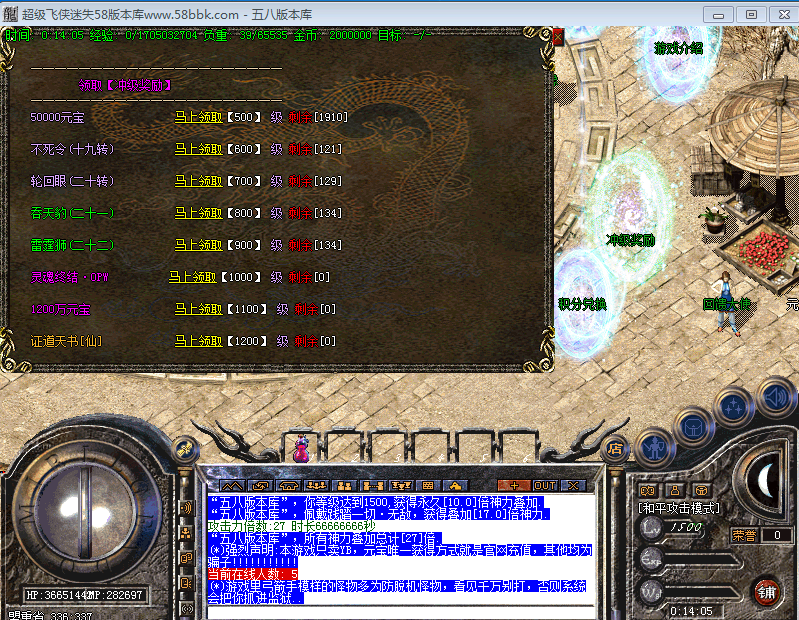Click the speech-bubble icon above attack mode
The width and height of the screenshot is (799, 620).
point(647,491)
